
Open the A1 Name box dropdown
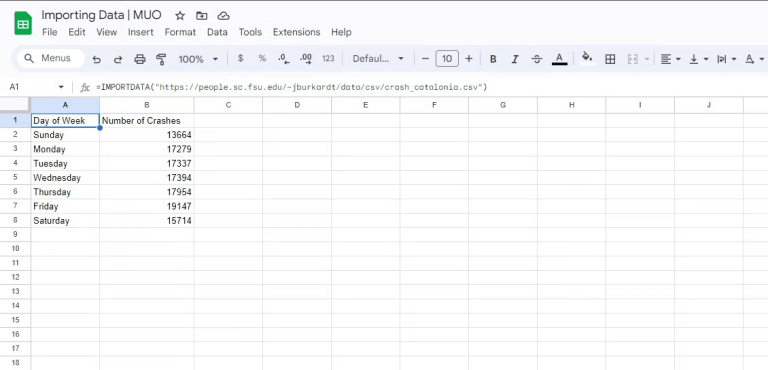pyautogui.click(x=61, y=87)
